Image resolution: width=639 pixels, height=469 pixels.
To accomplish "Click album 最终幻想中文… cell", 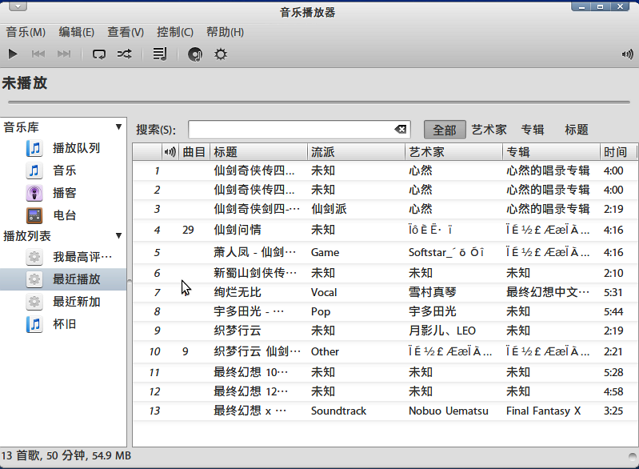I will [548, 292].
